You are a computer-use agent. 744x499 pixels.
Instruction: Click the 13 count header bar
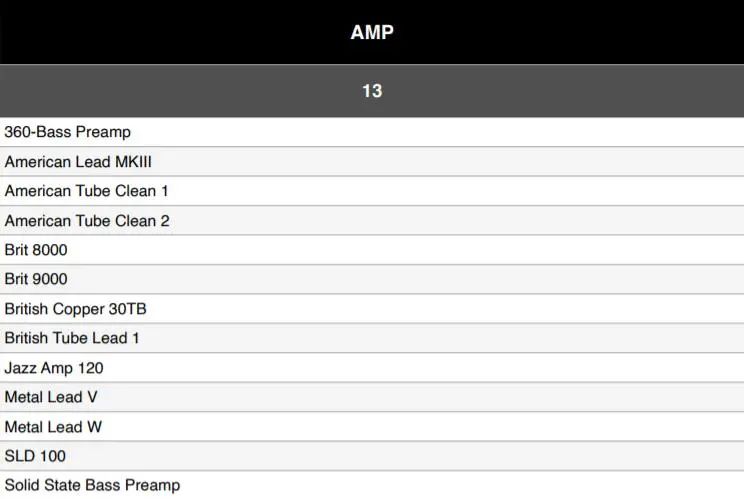point(372,91)
